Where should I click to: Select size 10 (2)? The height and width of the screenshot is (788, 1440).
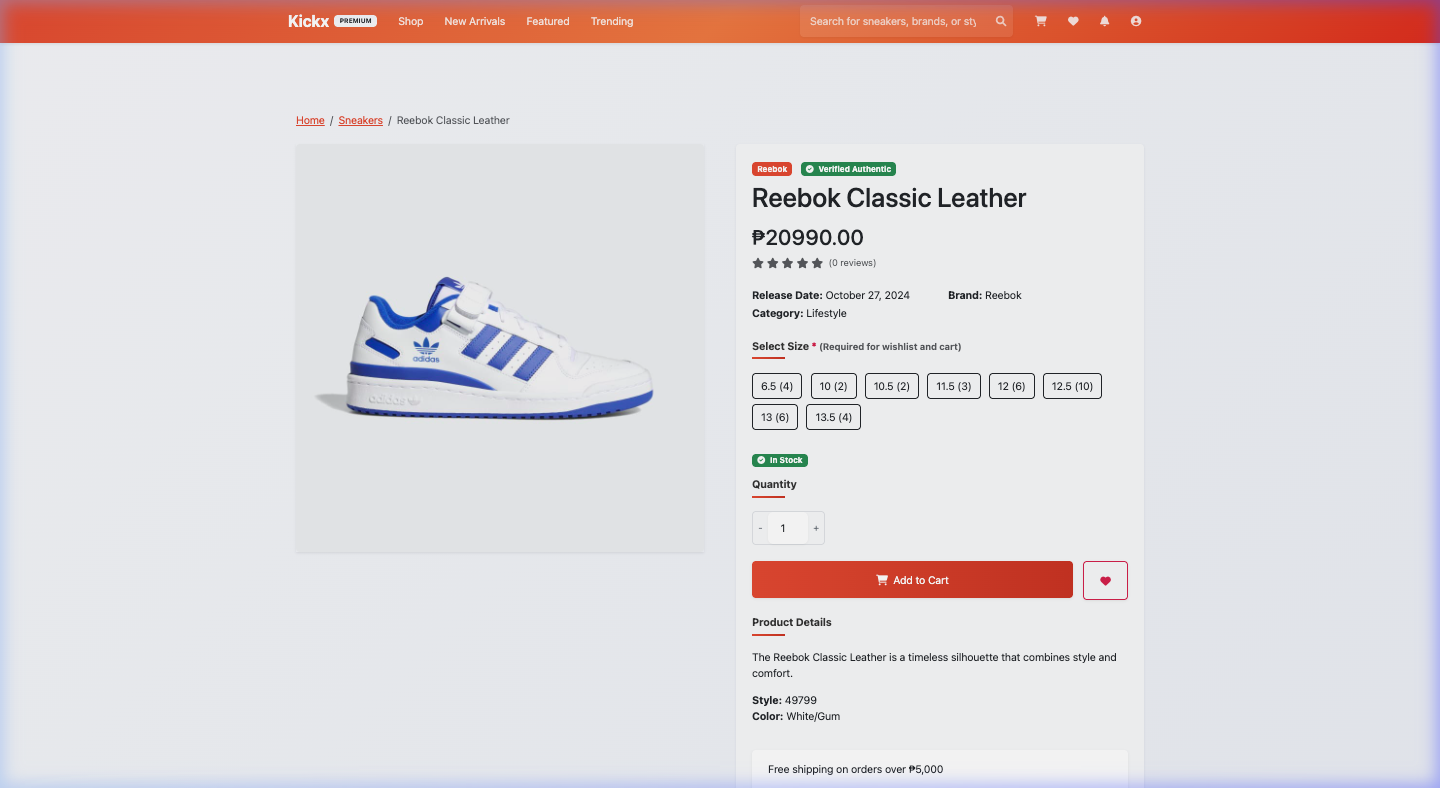tap(833, 386)
